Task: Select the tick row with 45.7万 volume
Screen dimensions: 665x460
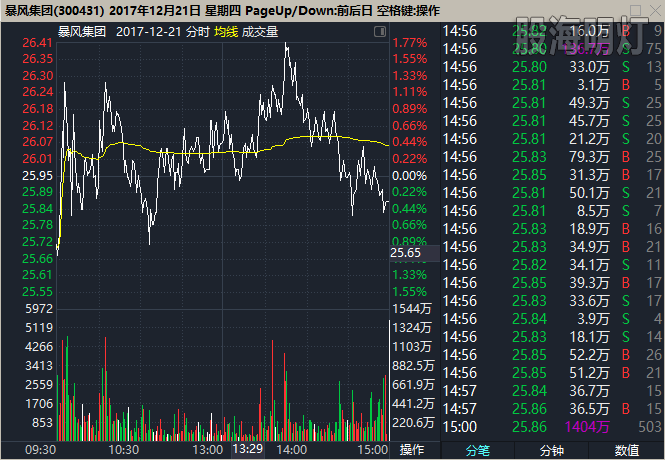Action: point(552,121)
